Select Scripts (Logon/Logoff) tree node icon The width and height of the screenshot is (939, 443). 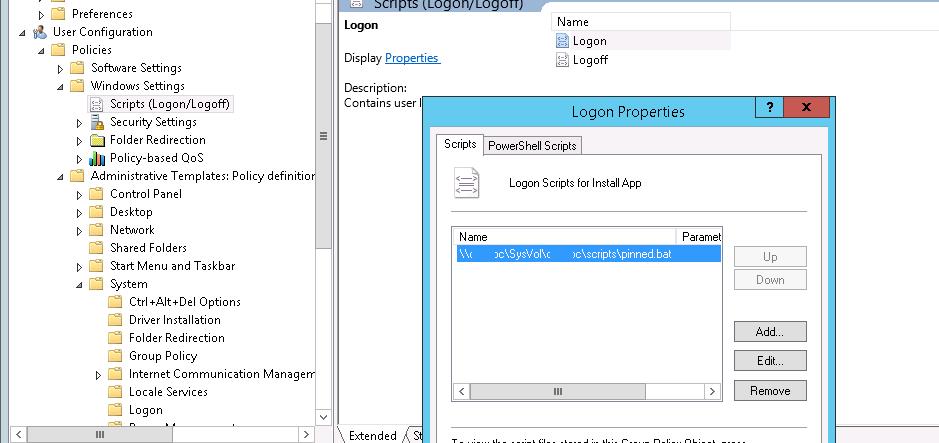click(x=97, y=104)
